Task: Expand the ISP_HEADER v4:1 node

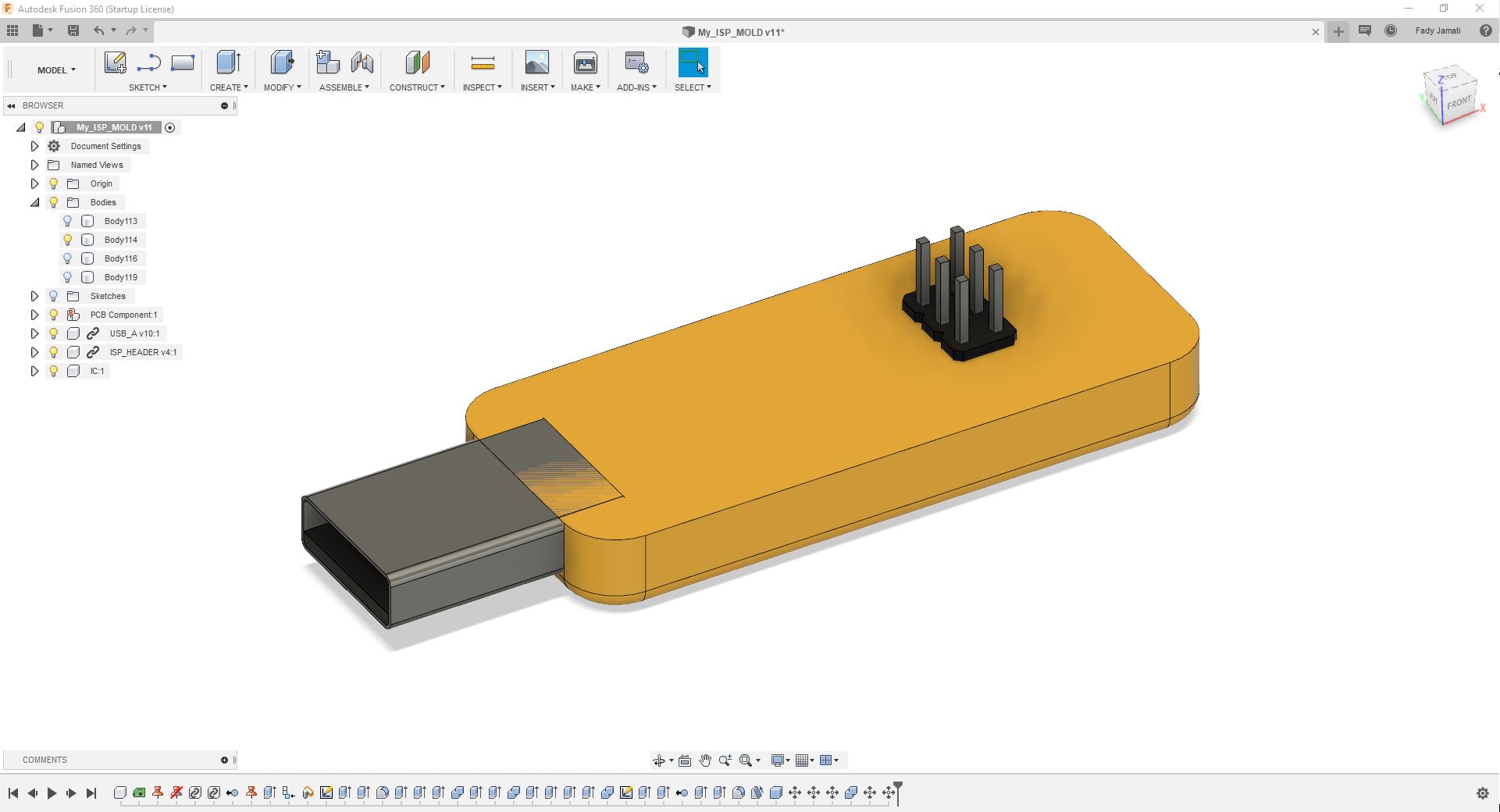Action: click(x=34, y=352)
